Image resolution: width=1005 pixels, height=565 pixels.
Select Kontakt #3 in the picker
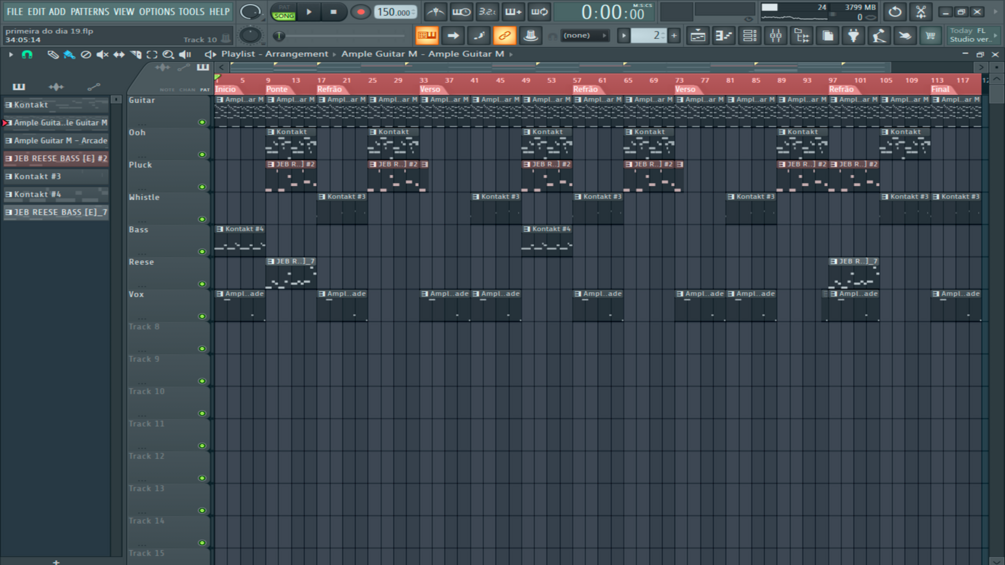(56, 176)
